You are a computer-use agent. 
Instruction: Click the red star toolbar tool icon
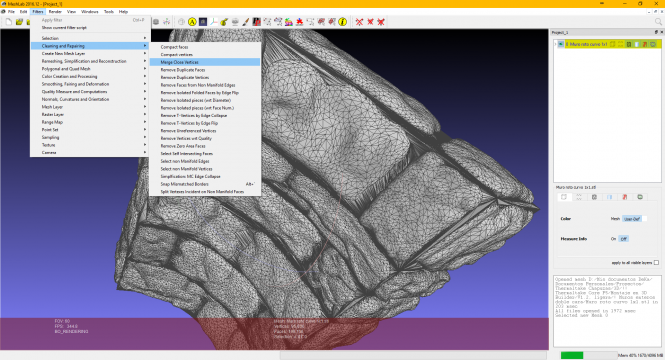(299, 22)
